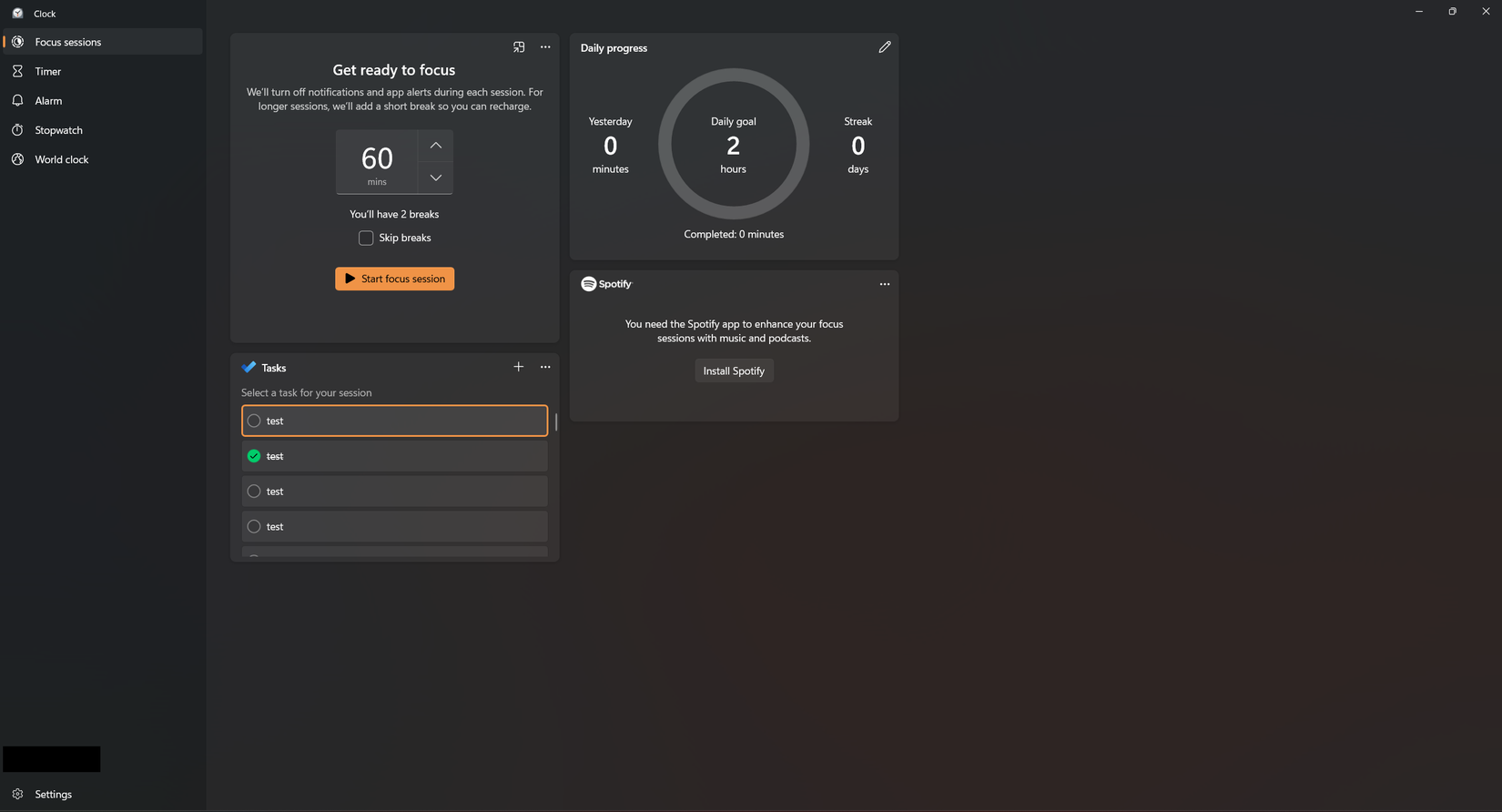Increase focus minutes with up chevron
The image size is (1502, 812).
[x=435, y=146]
